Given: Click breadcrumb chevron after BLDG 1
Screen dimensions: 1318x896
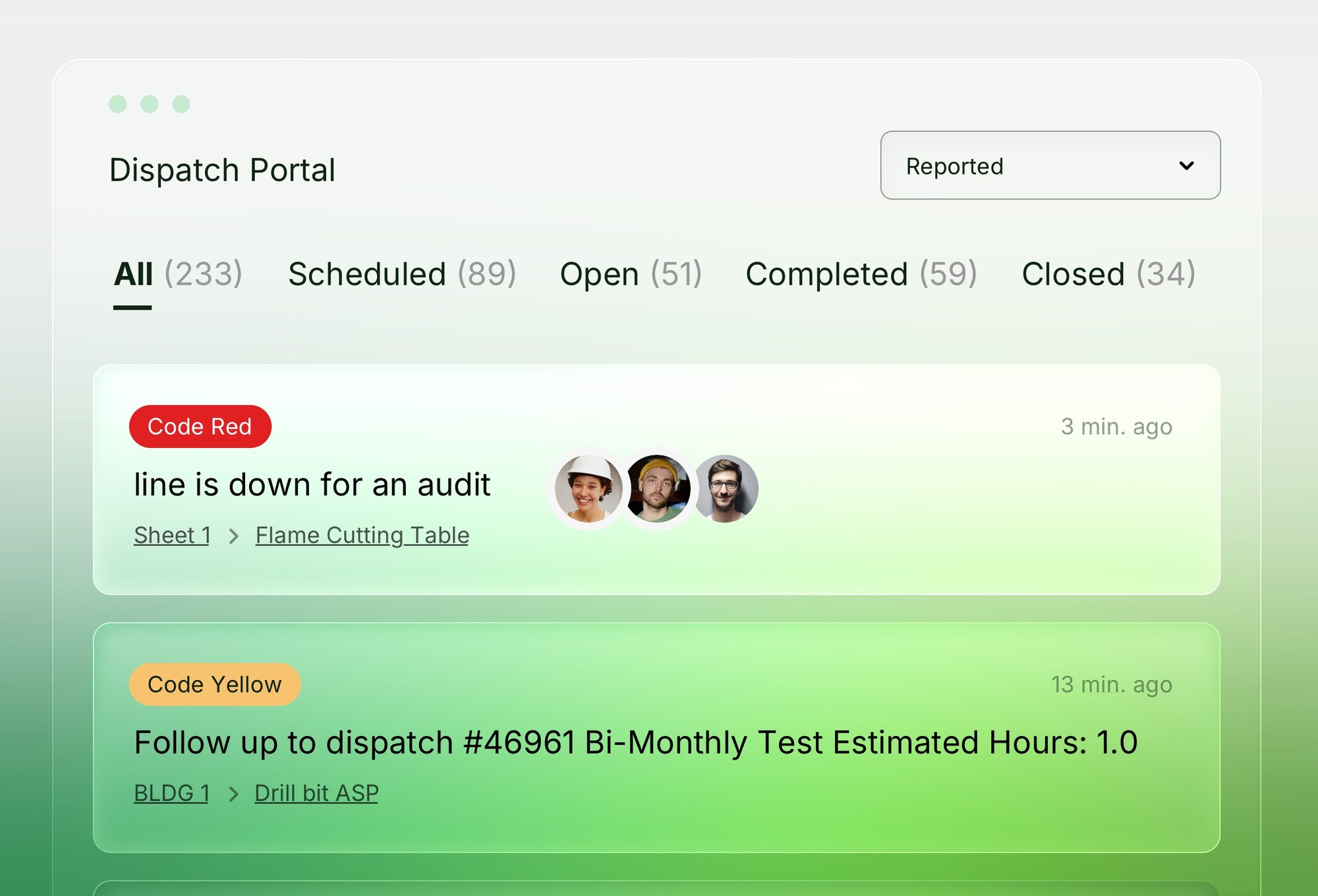Looking at the screenshot, I should (x=233, y=794).
